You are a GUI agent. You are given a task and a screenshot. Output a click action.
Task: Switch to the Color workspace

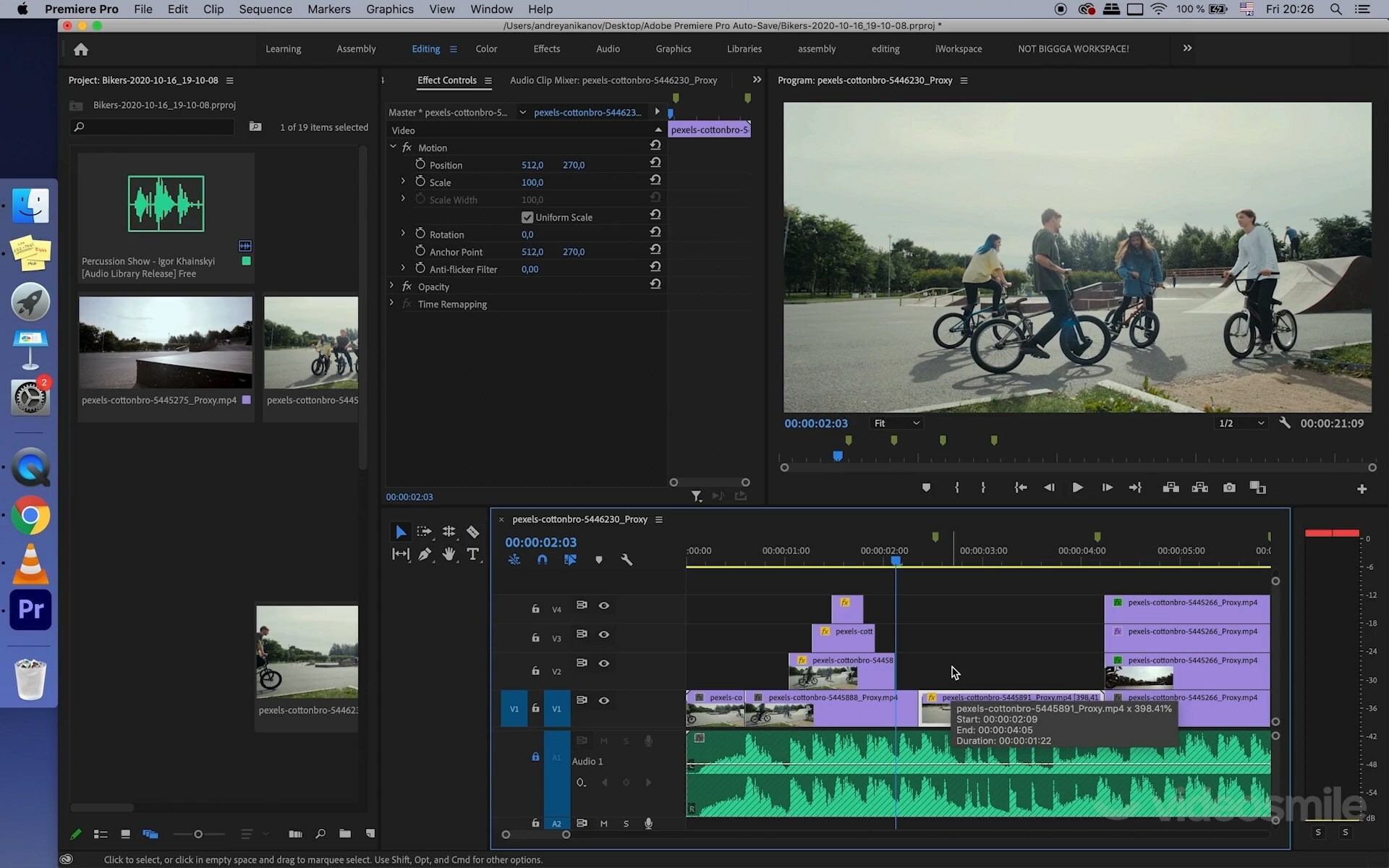coord(486,48)
